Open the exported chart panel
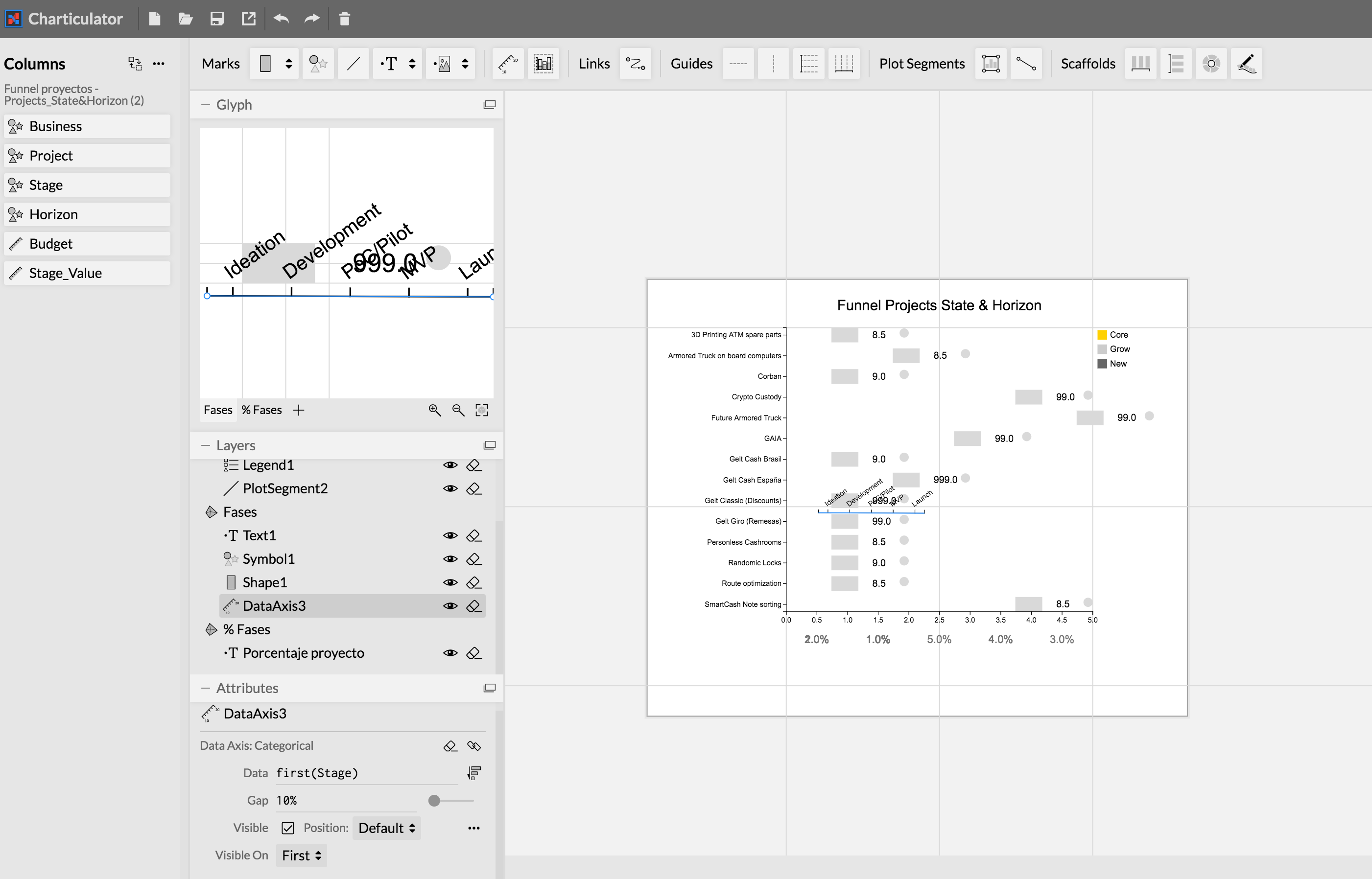Image resolution: width=1372 pixels, height=879 pixels. [248, 18]
